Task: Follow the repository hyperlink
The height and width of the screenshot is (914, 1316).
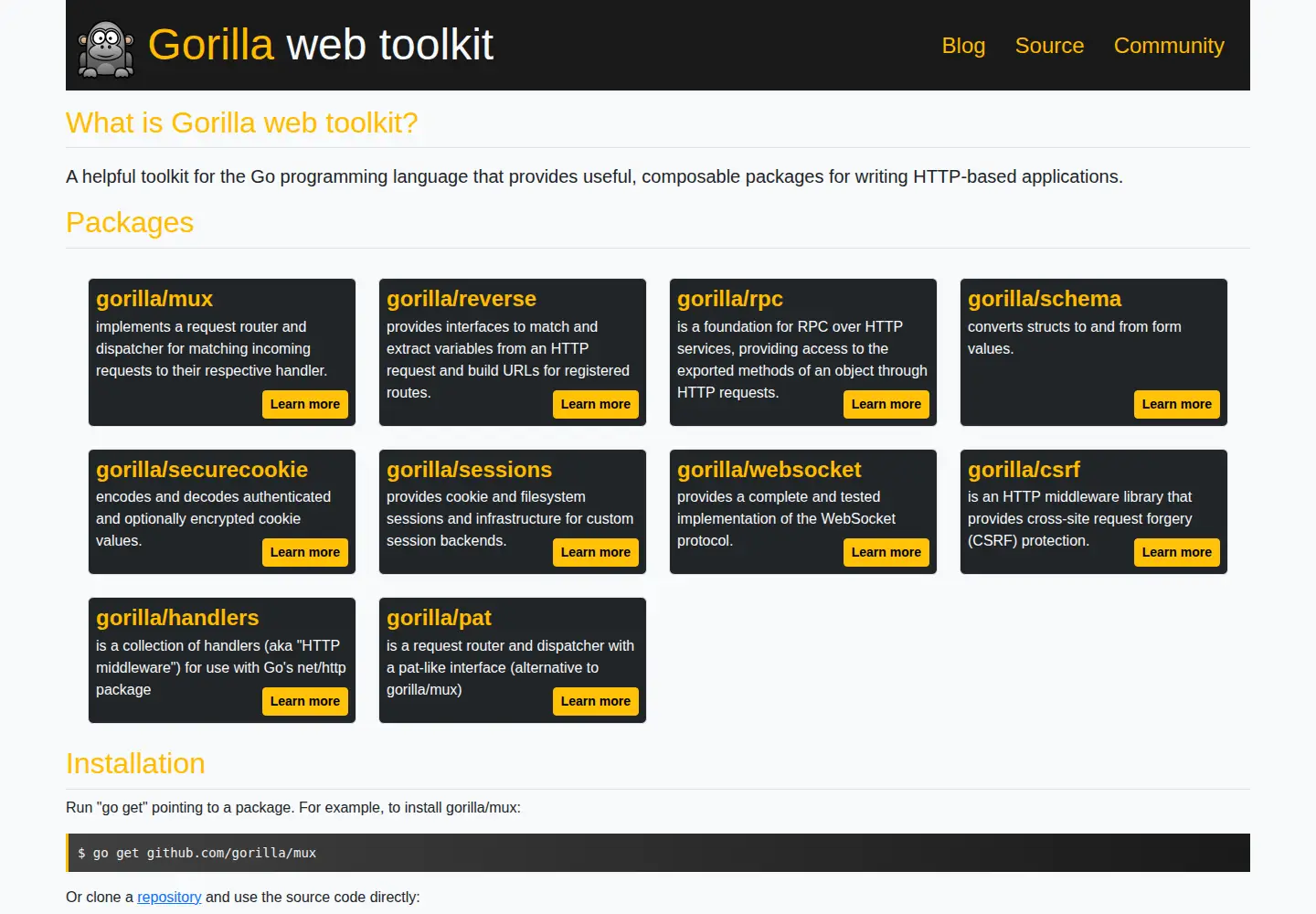Action: (x=169, y=897)
